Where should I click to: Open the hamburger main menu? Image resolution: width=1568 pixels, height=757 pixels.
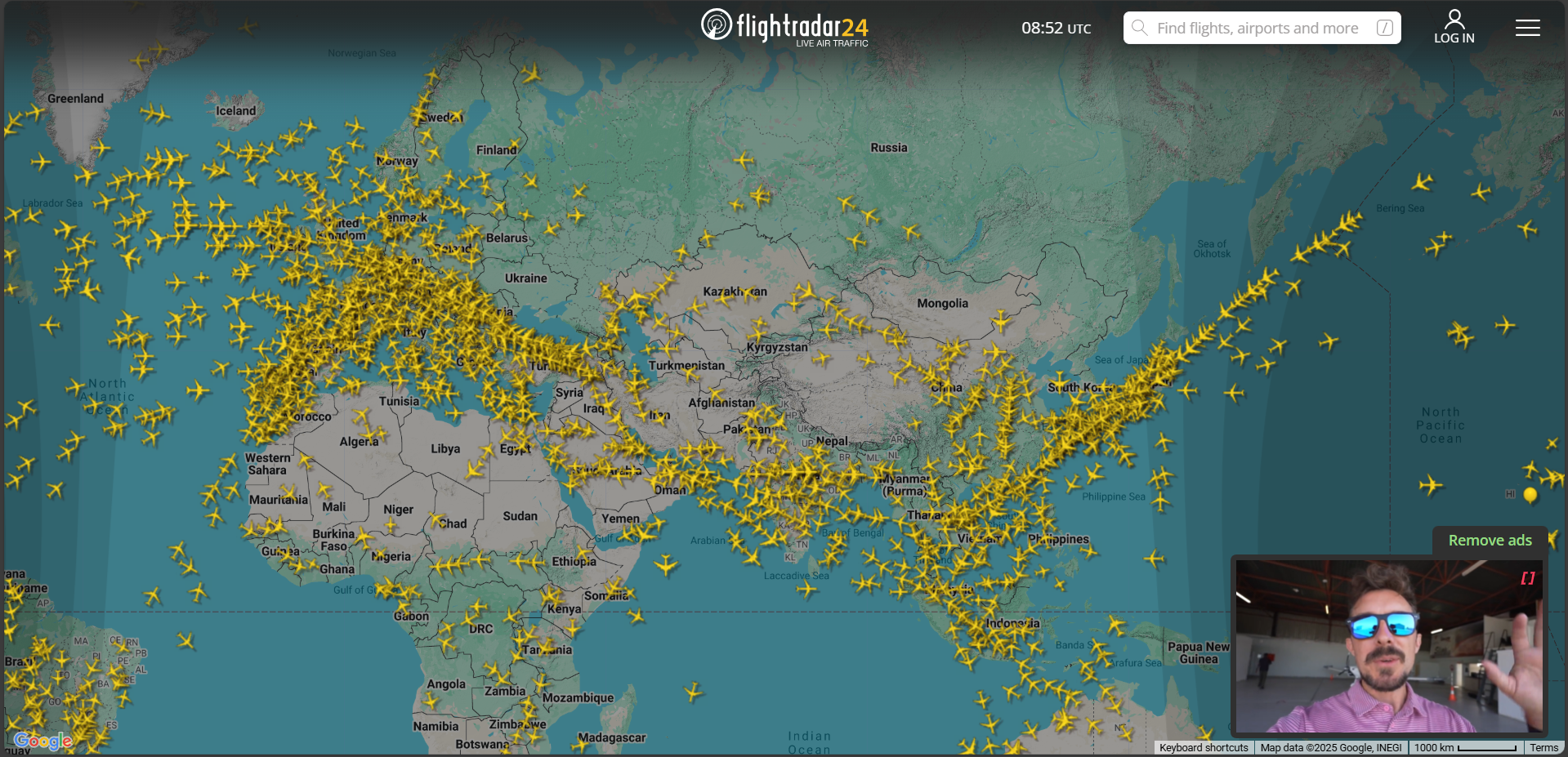click(1527, 28)
